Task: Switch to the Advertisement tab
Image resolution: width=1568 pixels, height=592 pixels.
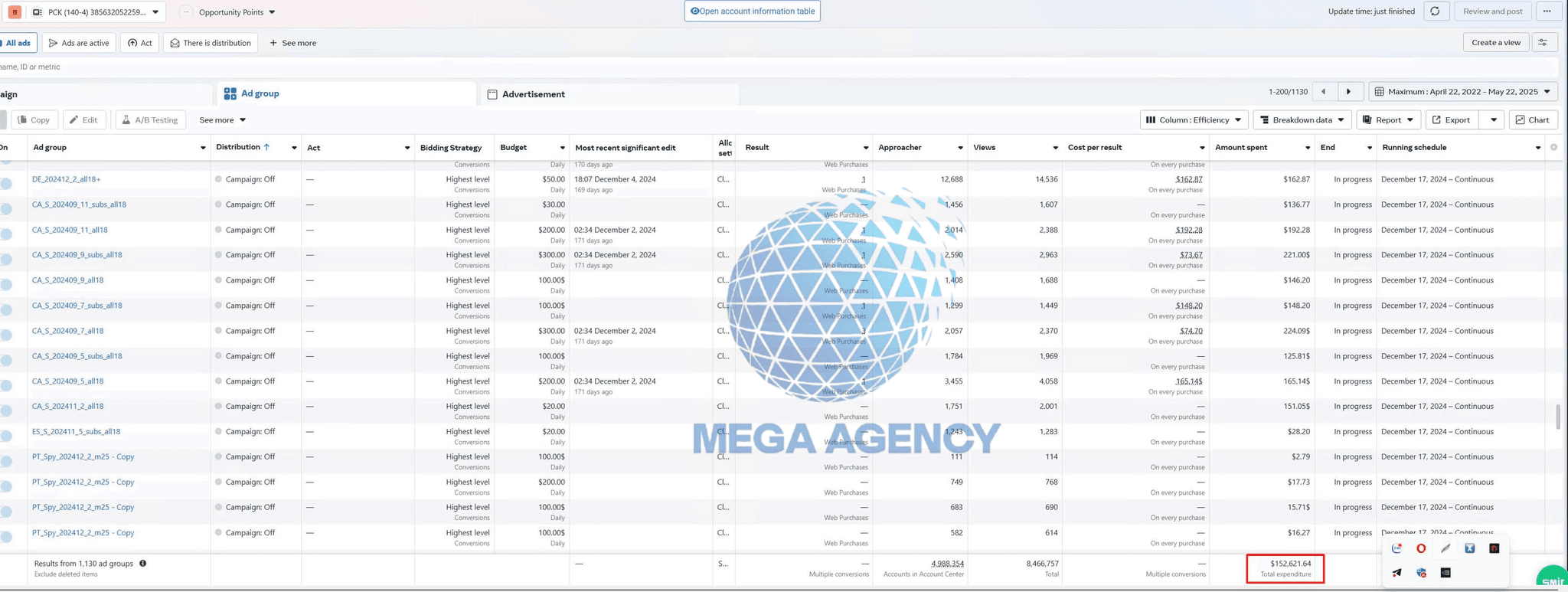Action: tap(533, 94)
